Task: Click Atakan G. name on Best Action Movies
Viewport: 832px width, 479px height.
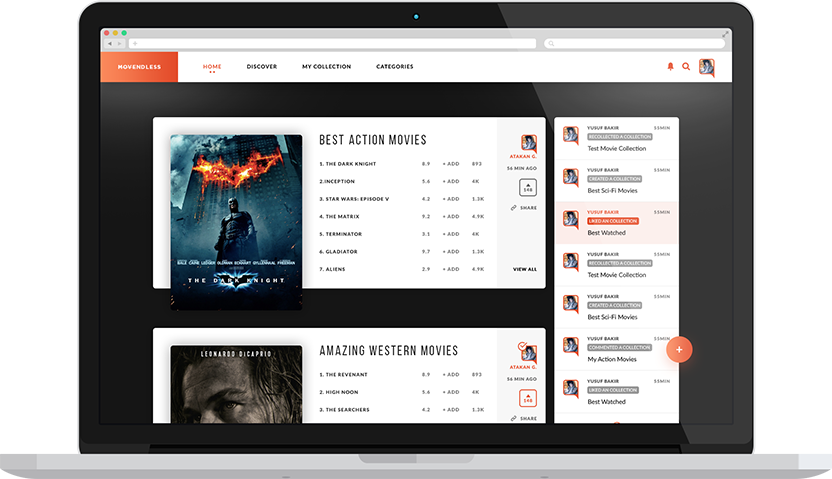Action: (523, 156)
